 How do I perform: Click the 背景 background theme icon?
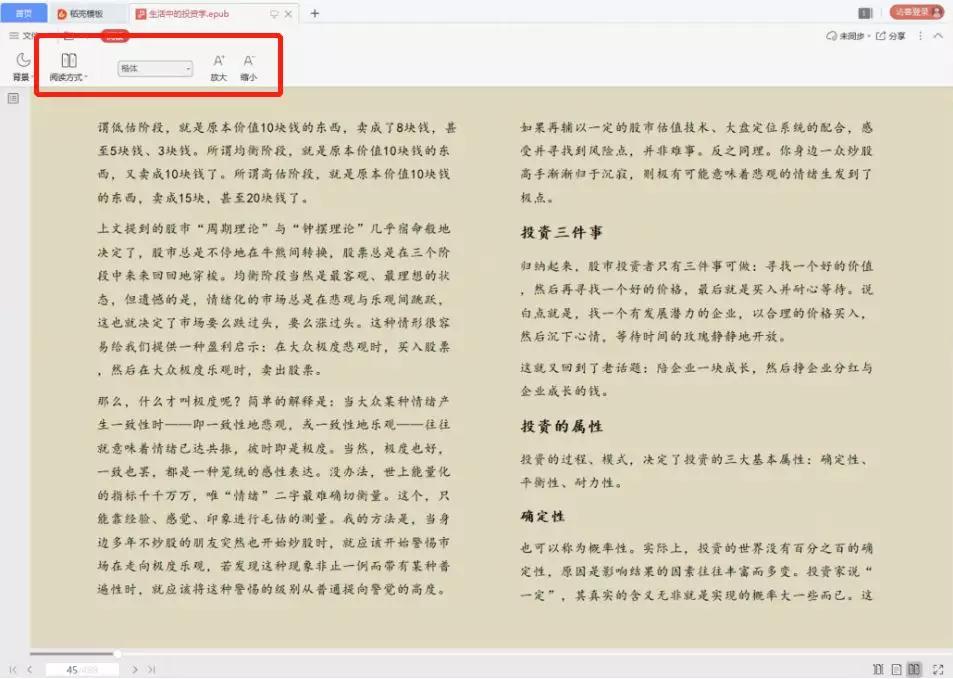[x=21, y=62]
